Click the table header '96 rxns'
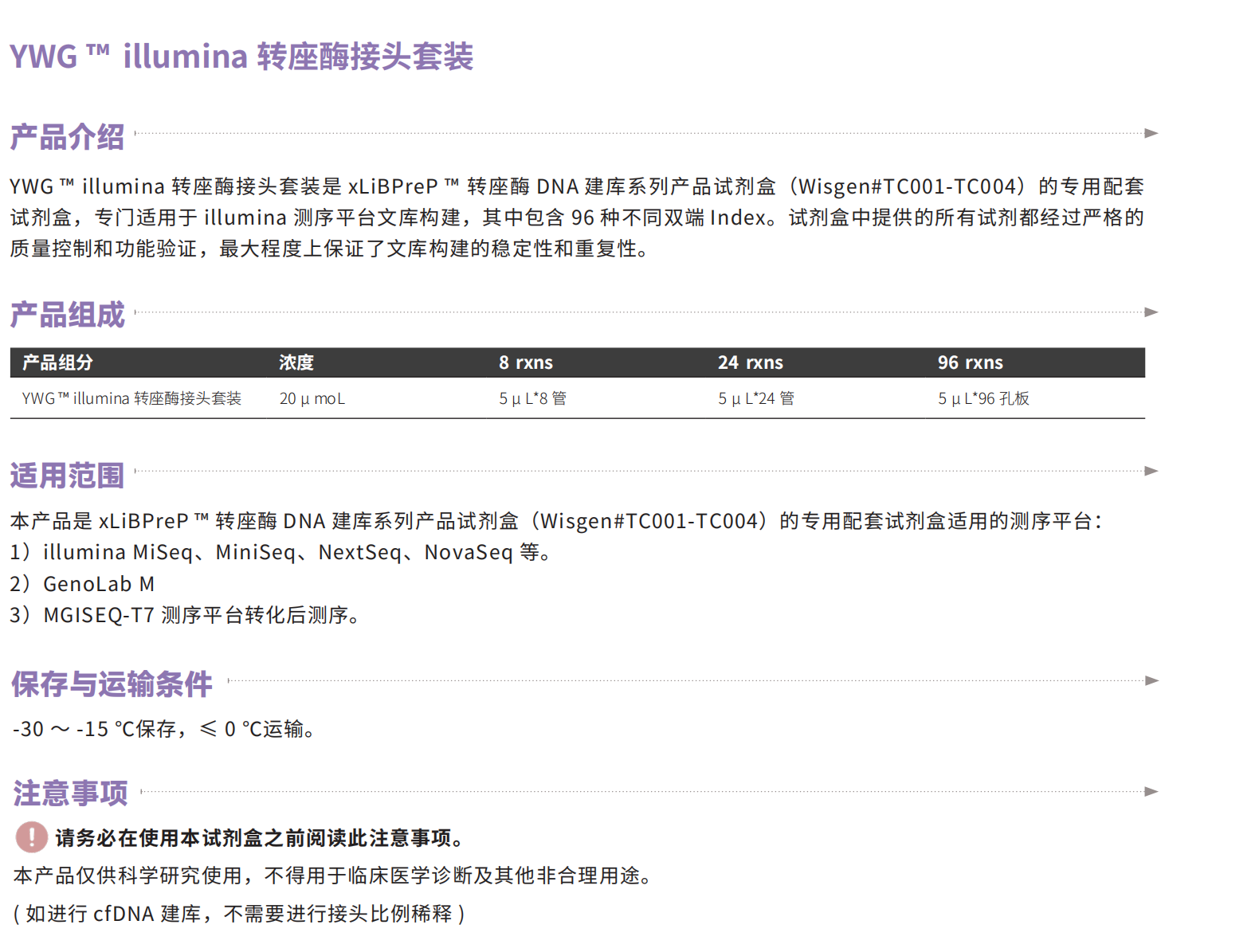The height and width of the screenshot is (952, 1259). [x=970, y=362]
